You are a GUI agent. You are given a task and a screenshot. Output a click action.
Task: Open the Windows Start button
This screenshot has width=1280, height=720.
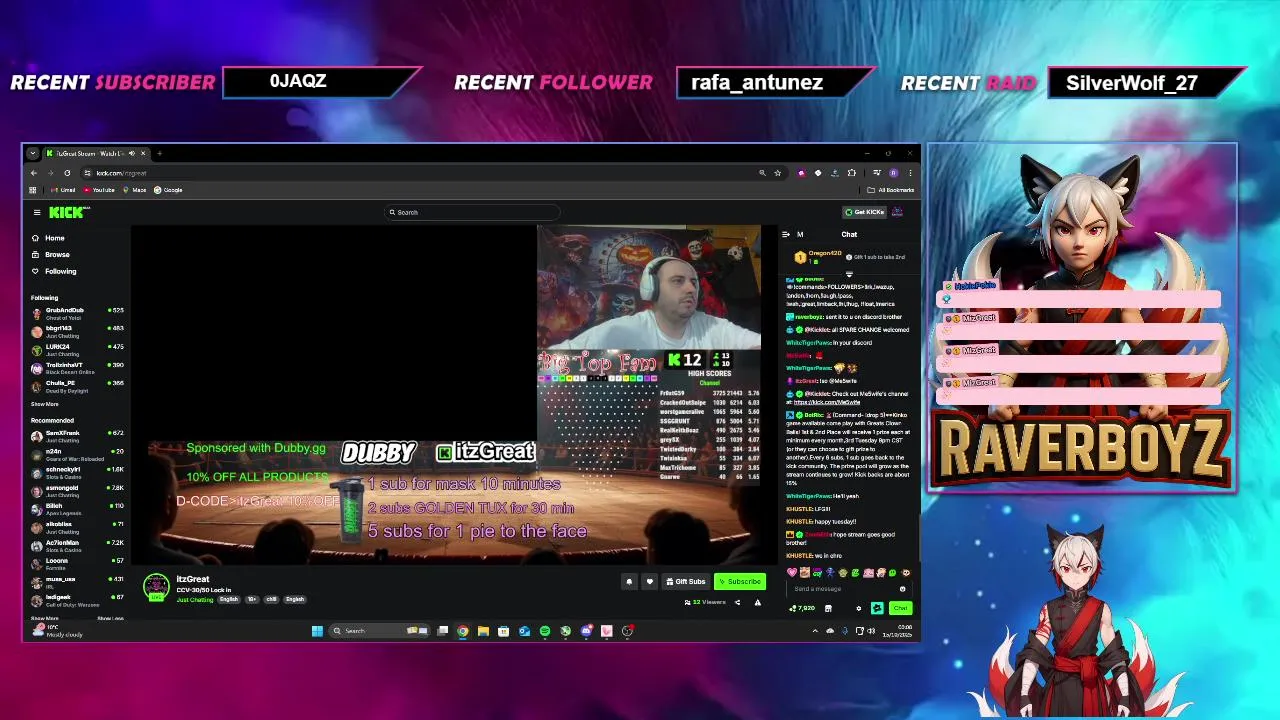[317, 631]
